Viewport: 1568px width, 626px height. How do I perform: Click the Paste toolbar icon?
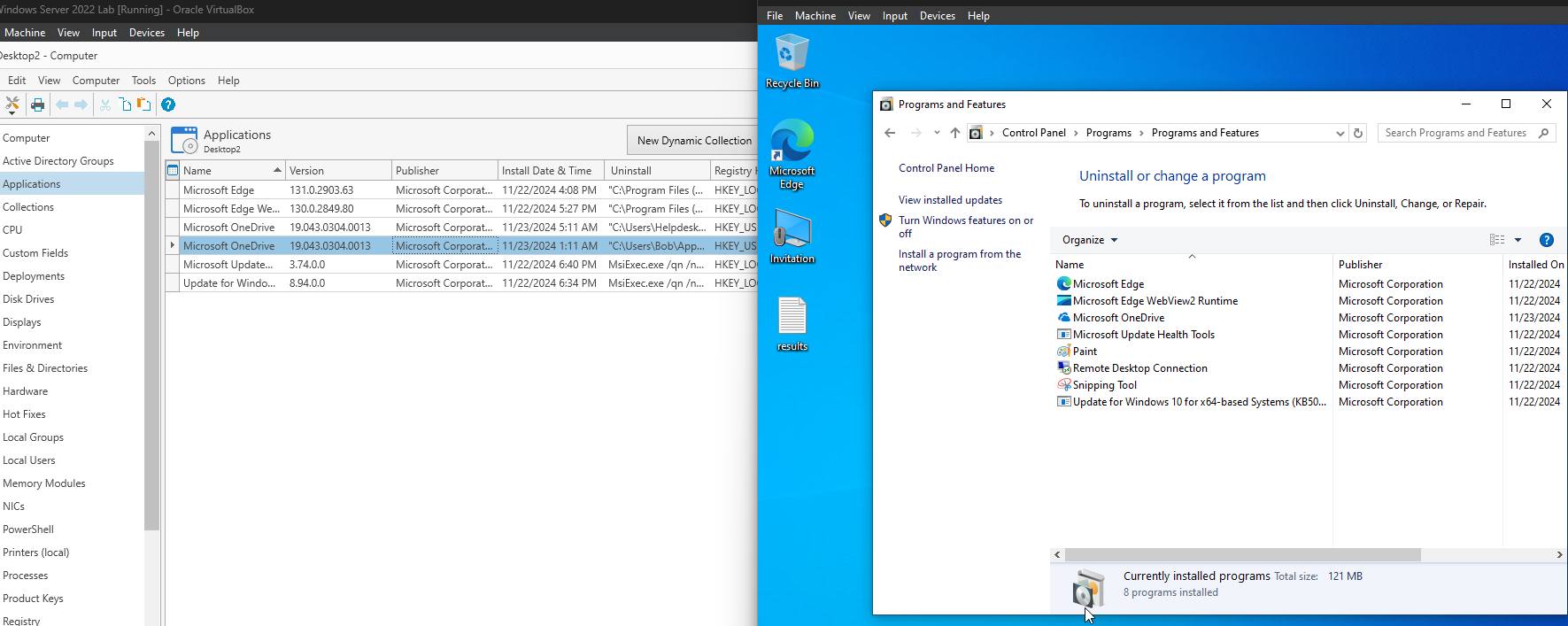point(144,104)
